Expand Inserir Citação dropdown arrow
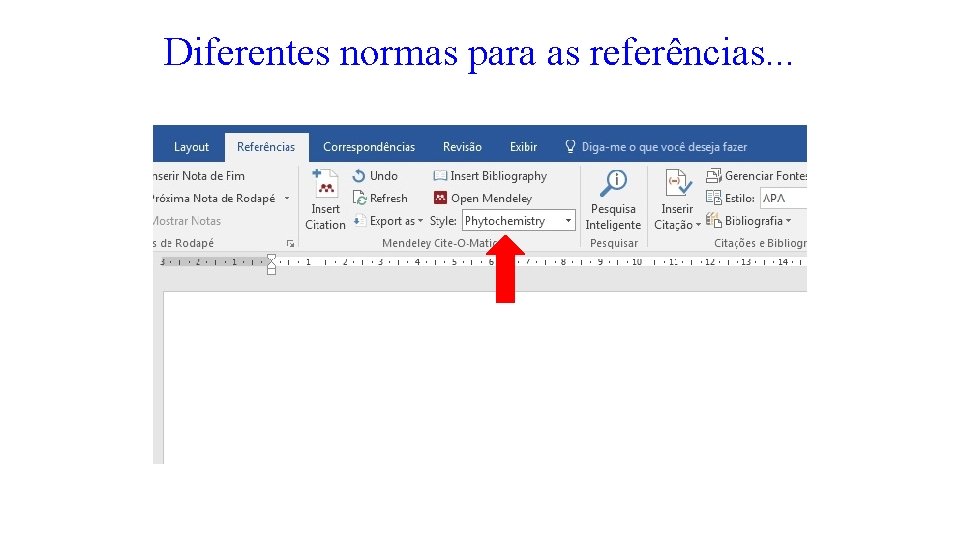The width and height of the screenshot is (960, 540). pos(698,225)
